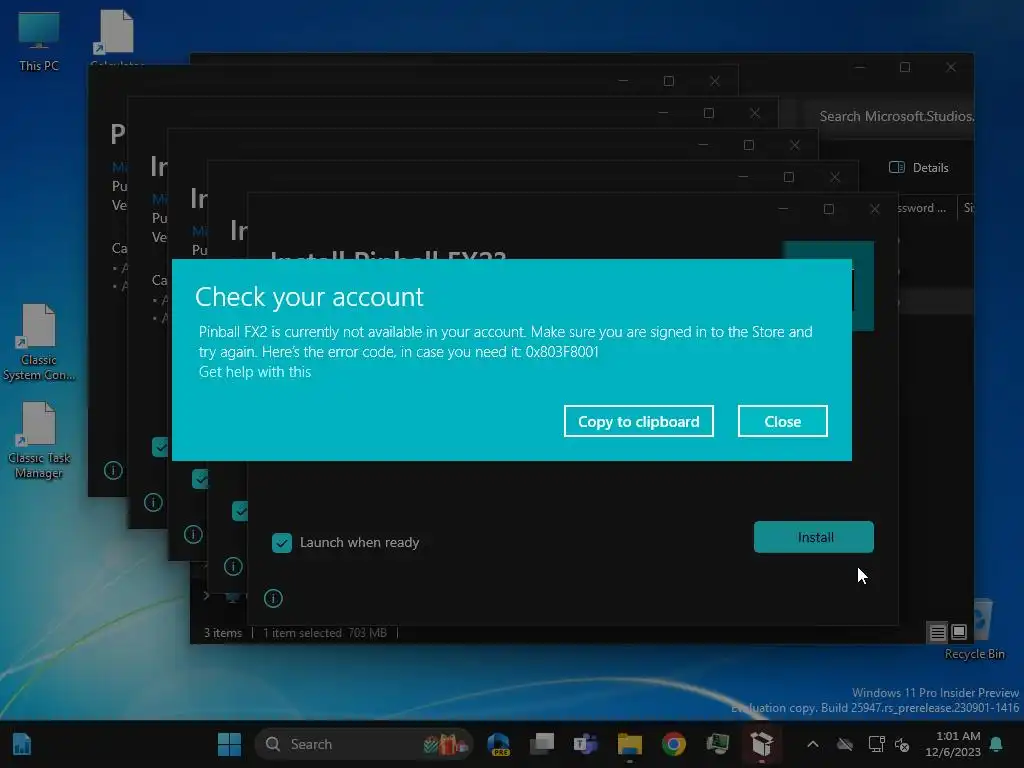This screenshot has height=768, width=1024.
Task: Click the cloud sync tray icon
Action: 845,744
